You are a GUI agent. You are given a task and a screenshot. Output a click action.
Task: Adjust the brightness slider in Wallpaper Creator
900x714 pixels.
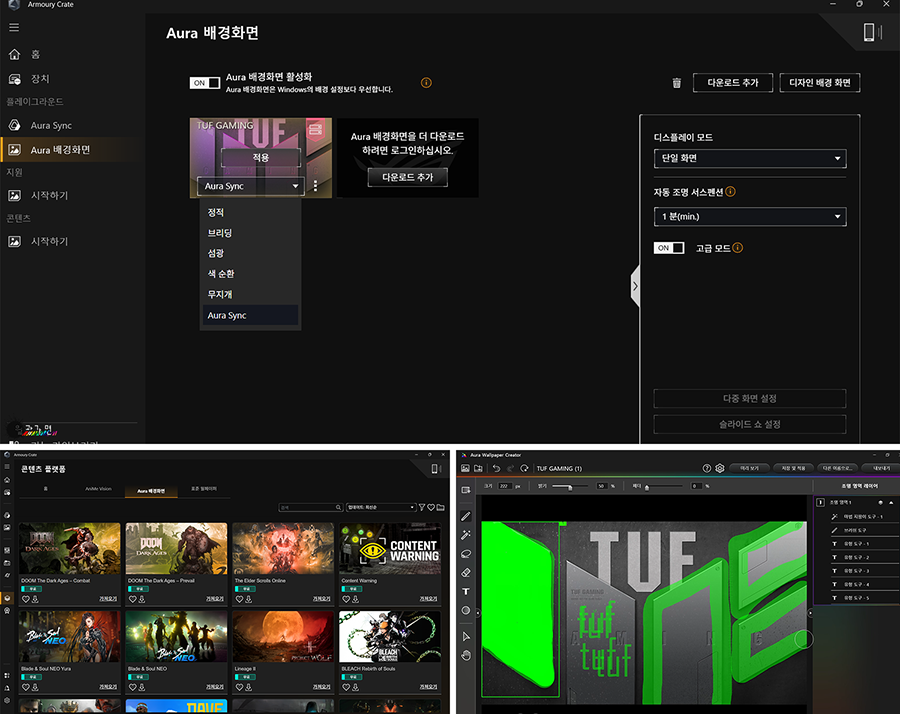[569, 487]
